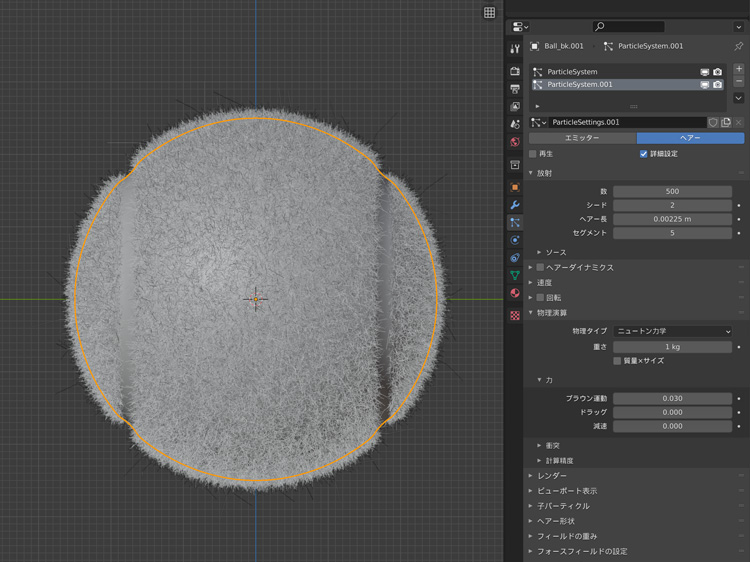Toggle the grid overlay icon in viewport

click(489, 12)
